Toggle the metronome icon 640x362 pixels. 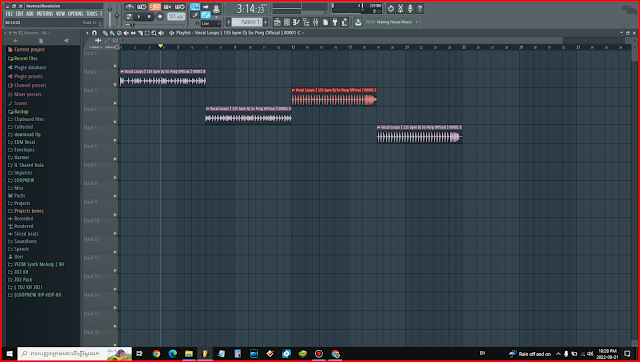(x=130, y=7)
